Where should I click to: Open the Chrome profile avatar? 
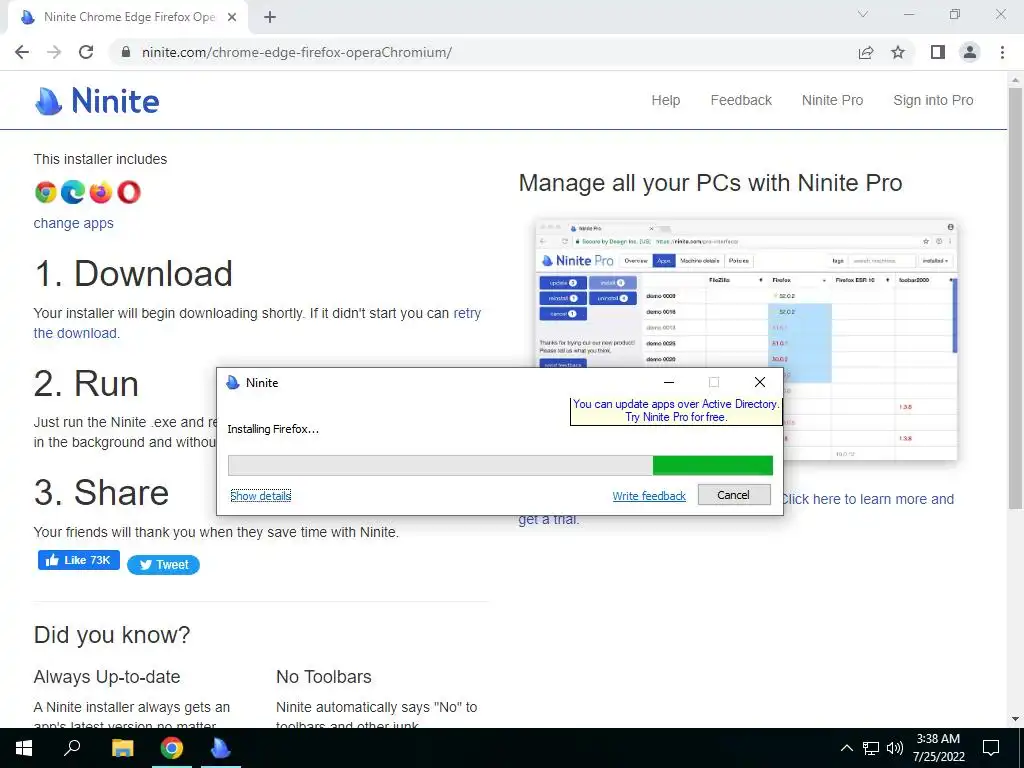970,52
